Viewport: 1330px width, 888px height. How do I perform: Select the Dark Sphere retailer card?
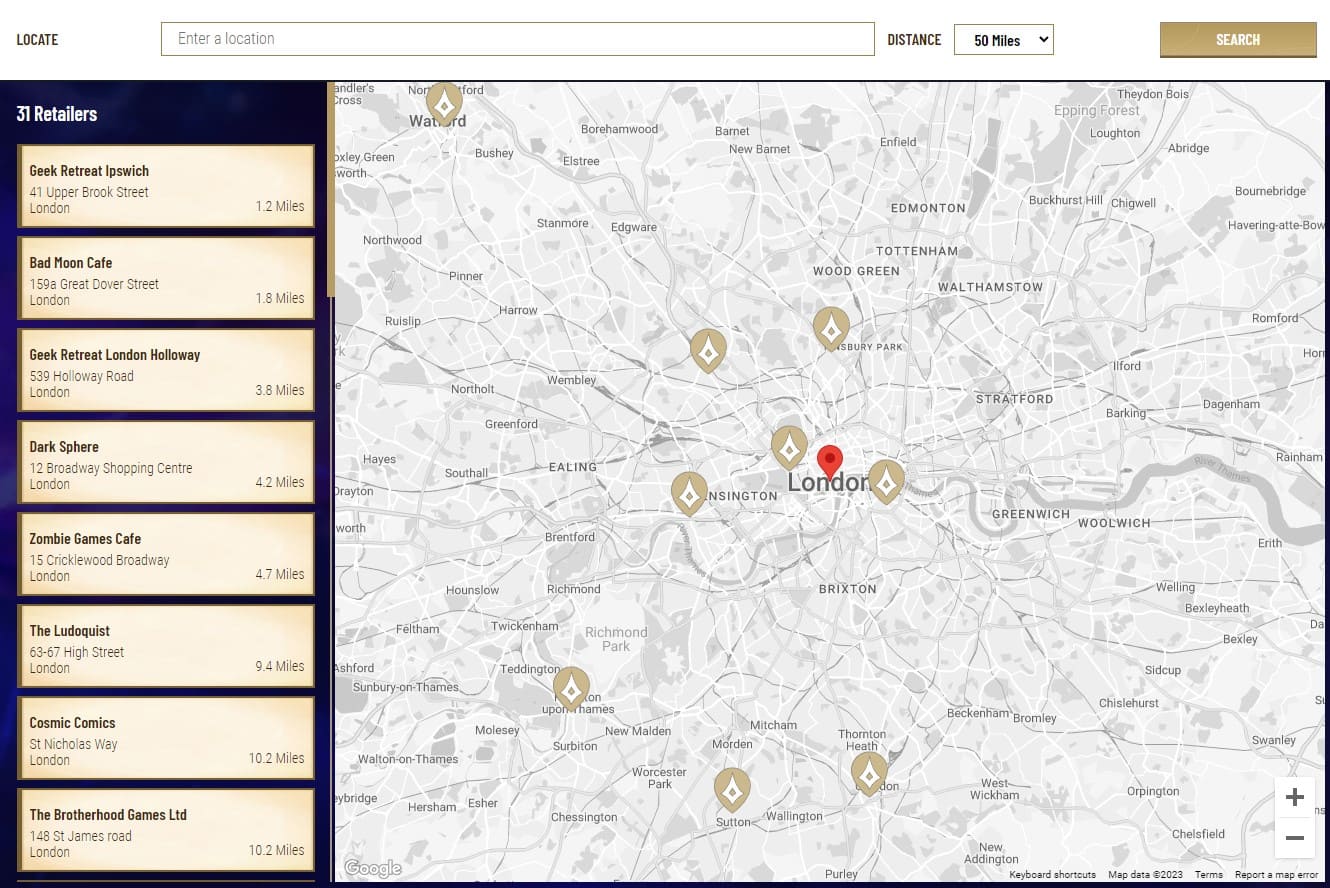click(166, 462)
